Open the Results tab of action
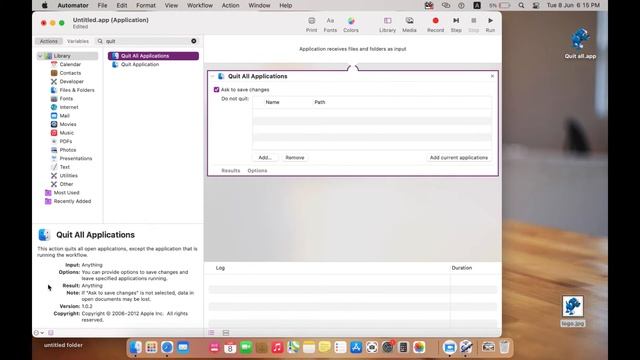640x360 pixels. (231, 171)
